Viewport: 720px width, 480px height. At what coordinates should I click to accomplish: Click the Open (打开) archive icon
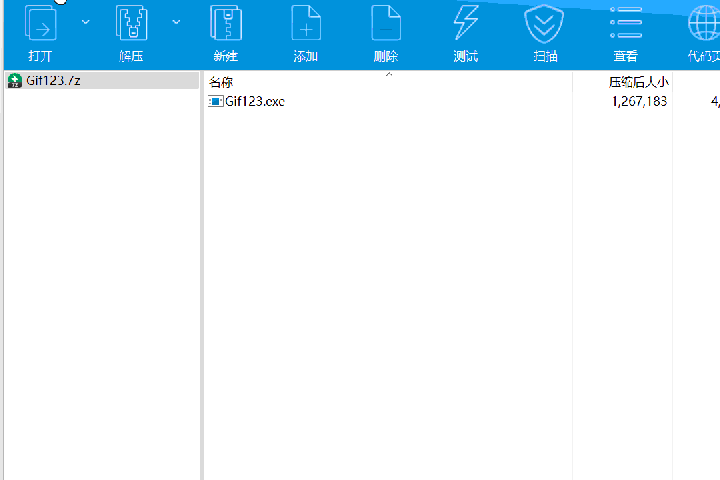click(x=40, y=23)
